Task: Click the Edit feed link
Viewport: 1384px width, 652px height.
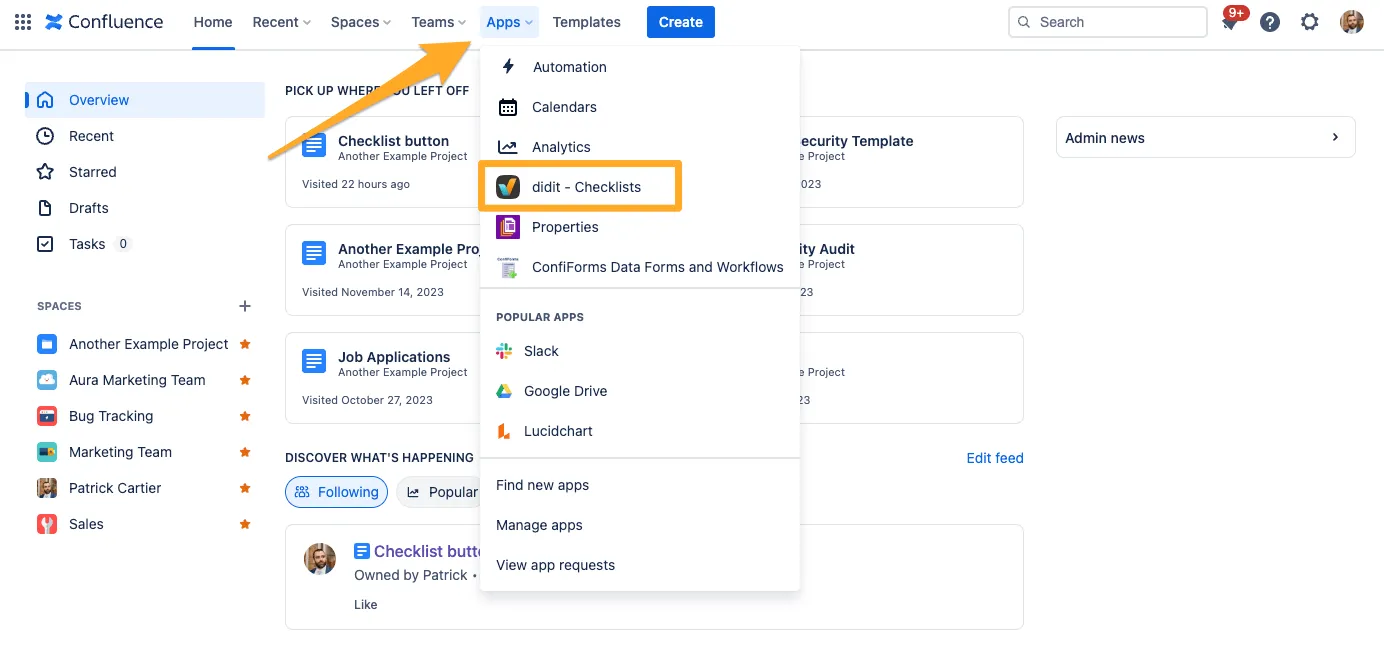Action: (x=995, y=458)
